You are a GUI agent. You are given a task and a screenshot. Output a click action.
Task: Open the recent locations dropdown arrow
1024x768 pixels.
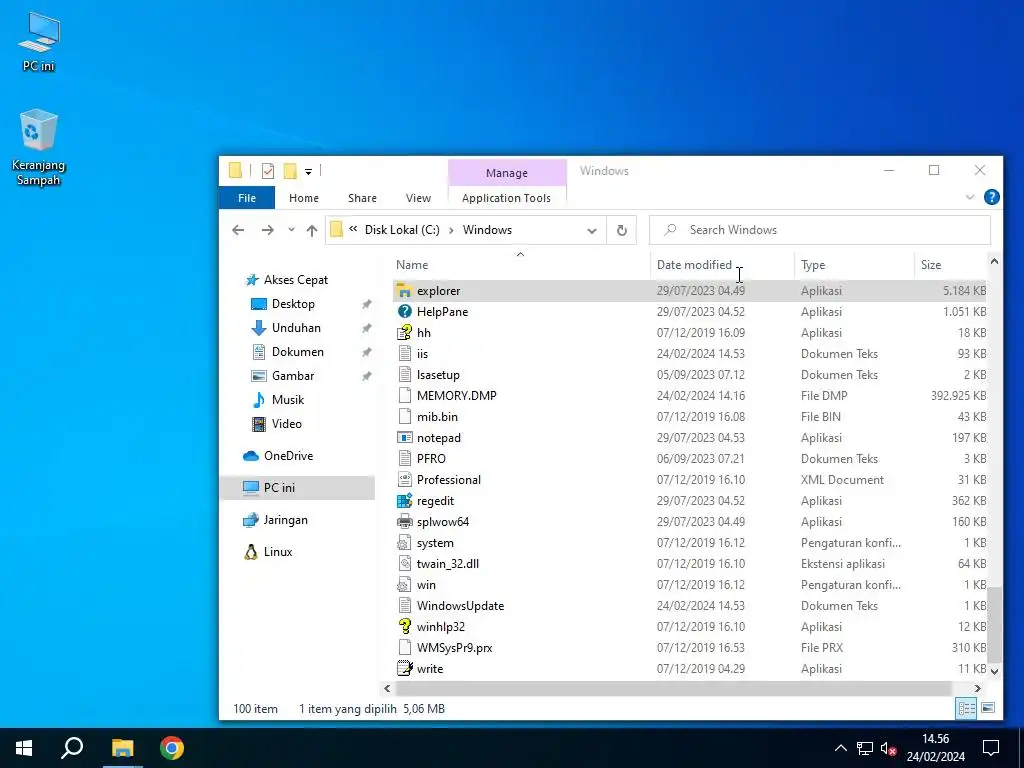pos(291,230)
